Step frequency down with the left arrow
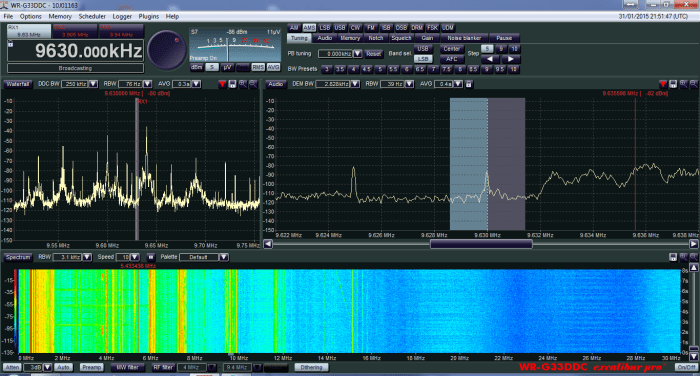The image size is (700, 376). point(490,59)
